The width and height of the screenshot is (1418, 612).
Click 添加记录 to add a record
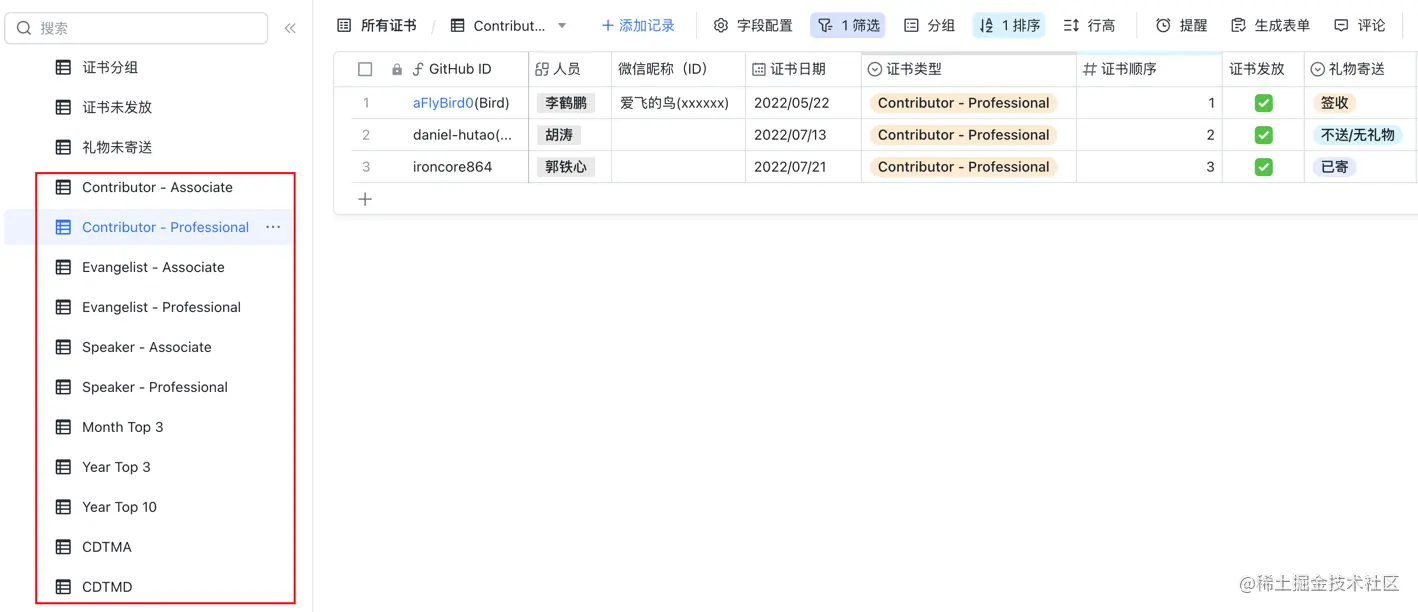coord(638,25)
